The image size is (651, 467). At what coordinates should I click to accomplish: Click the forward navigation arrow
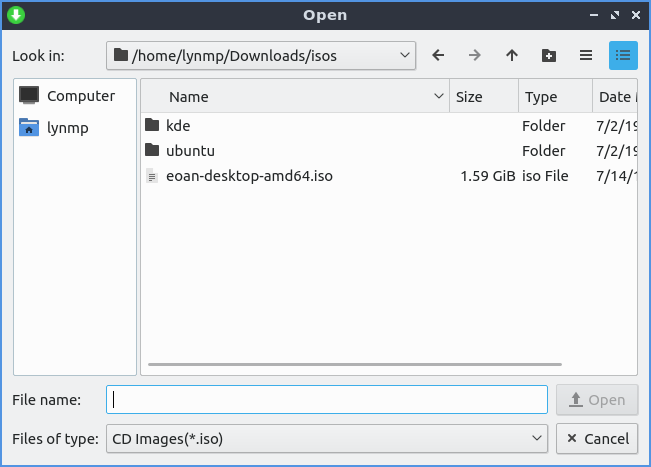pyautogui.click(x=475, y=56)
